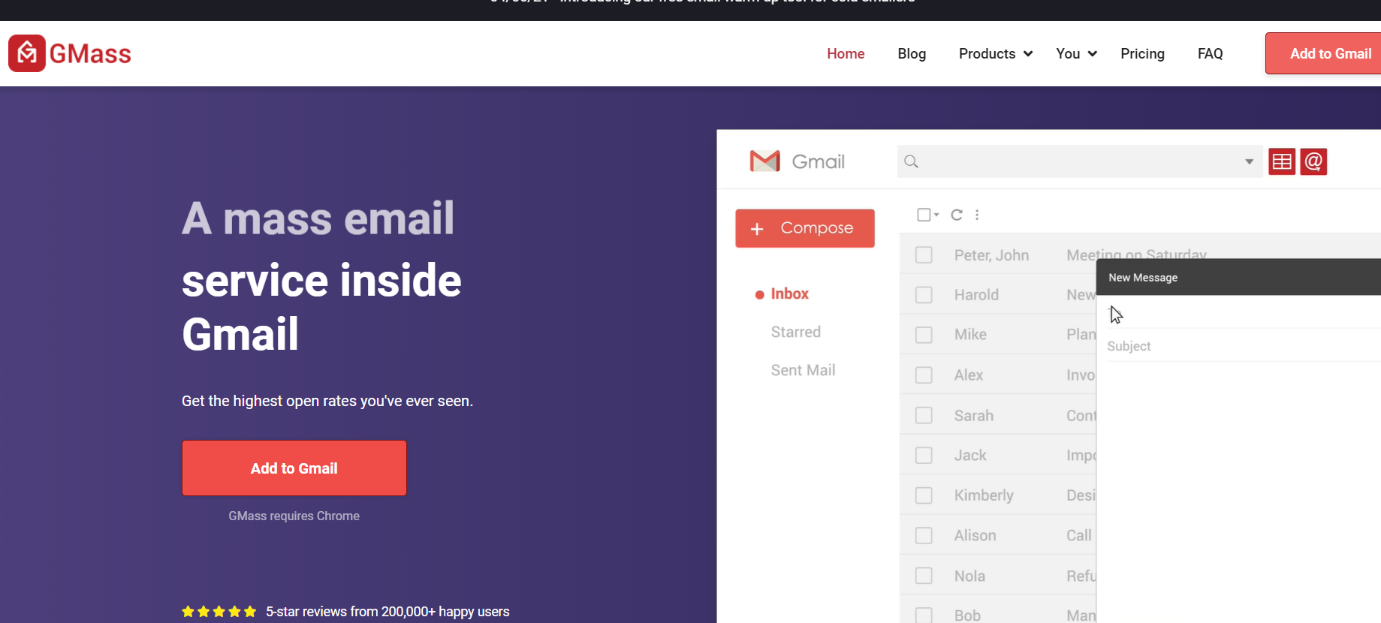
Task: Click the refresh icon above inbox list
Action: point(956,215)
